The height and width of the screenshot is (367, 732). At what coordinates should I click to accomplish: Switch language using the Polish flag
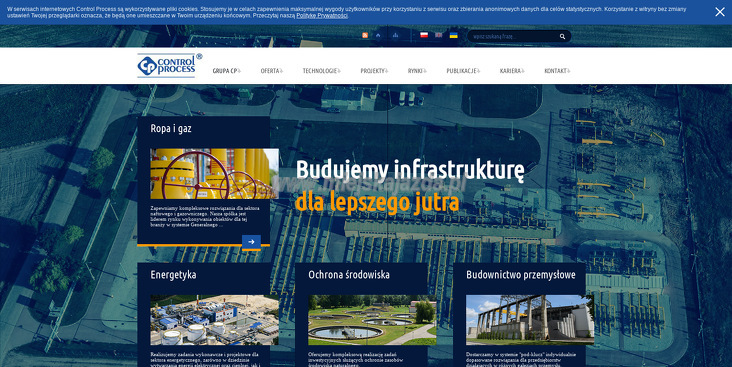coord(424,35)
